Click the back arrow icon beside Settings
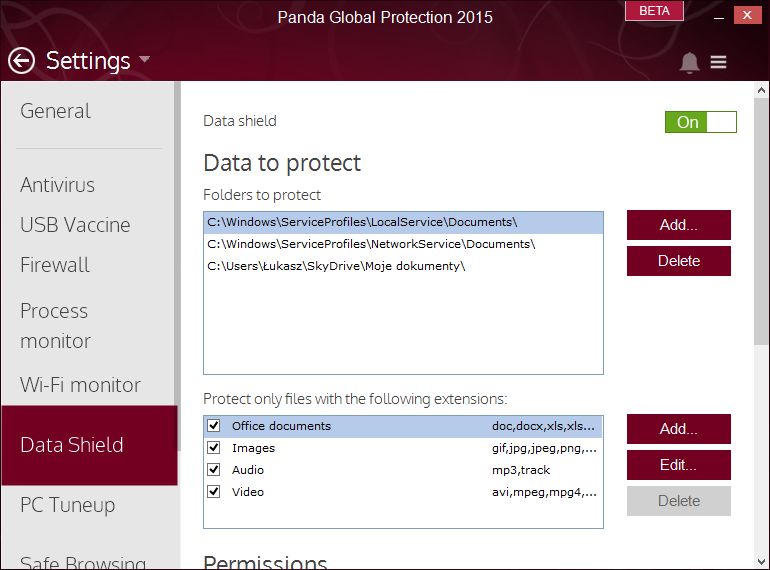Image resolution: width=770 pixels, height=570 pixels. click(21, 61)
